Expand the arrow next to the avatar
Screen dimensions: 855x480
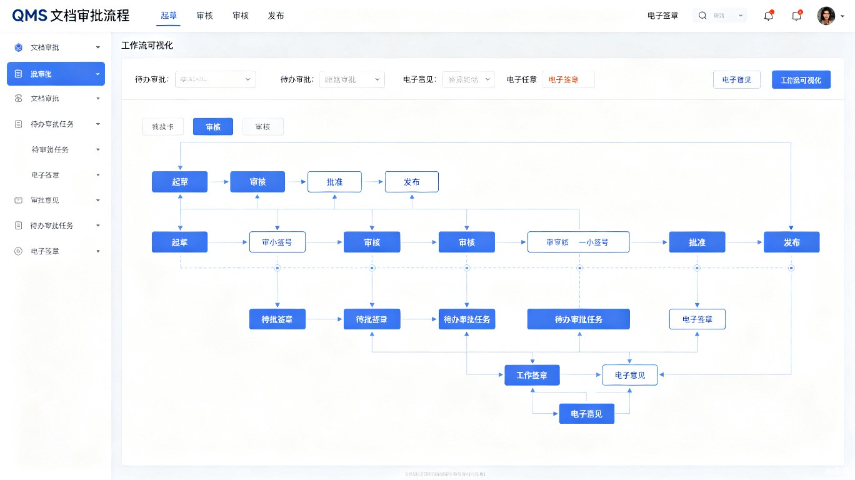click(842, 16)
